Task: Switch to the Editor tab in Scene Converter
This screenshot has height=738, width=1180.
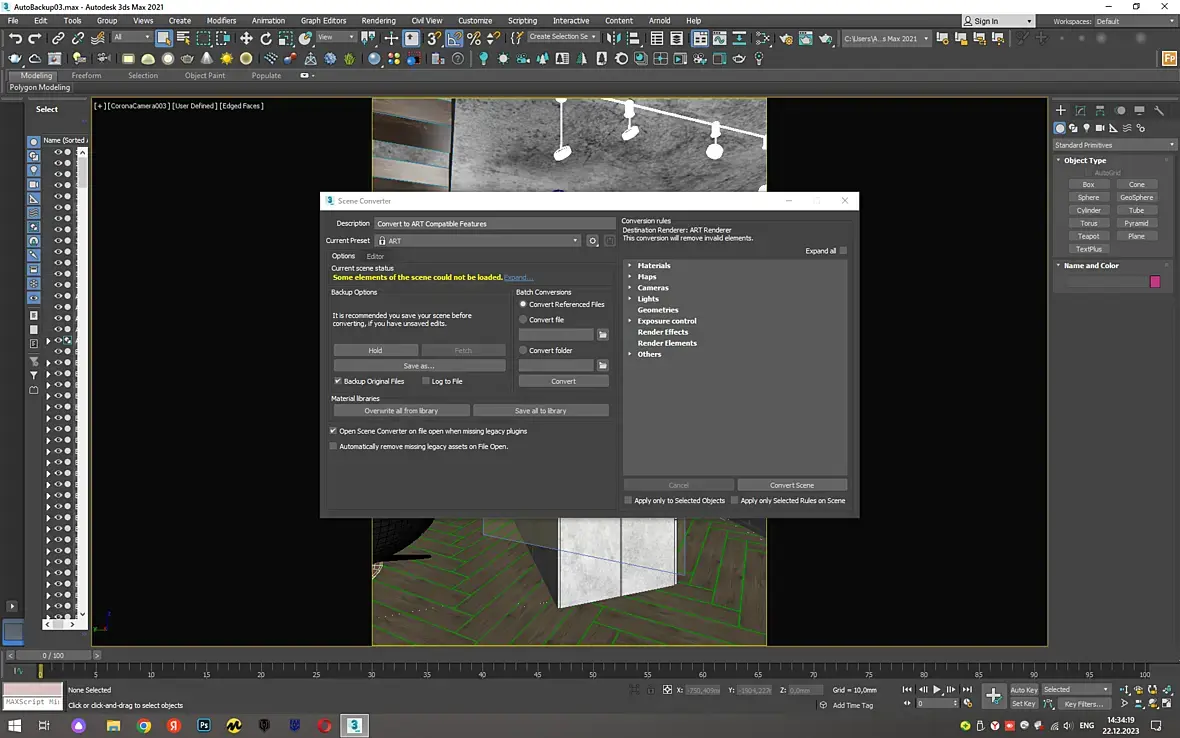Action: (375, 256)
